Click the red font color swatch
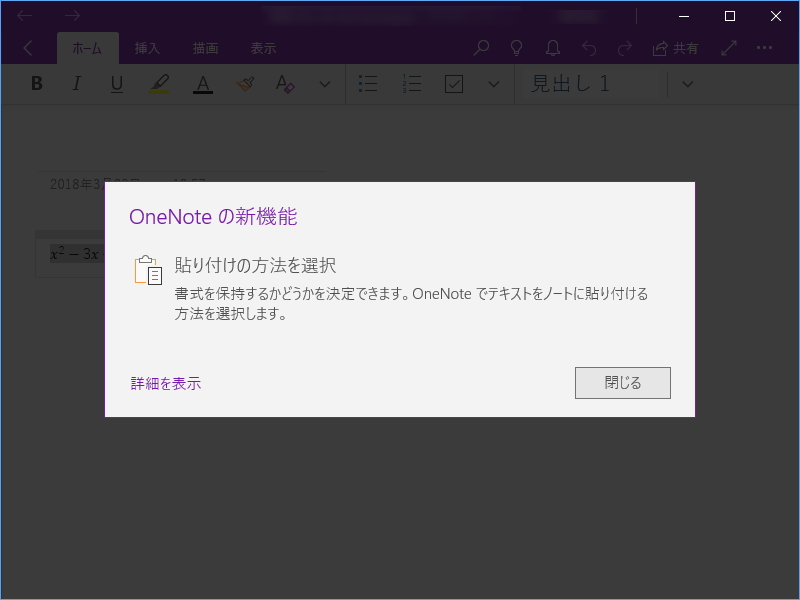Image resolution: width=800 pixels, height=600 pixels. pyautogui.click(x=202, y=84)
